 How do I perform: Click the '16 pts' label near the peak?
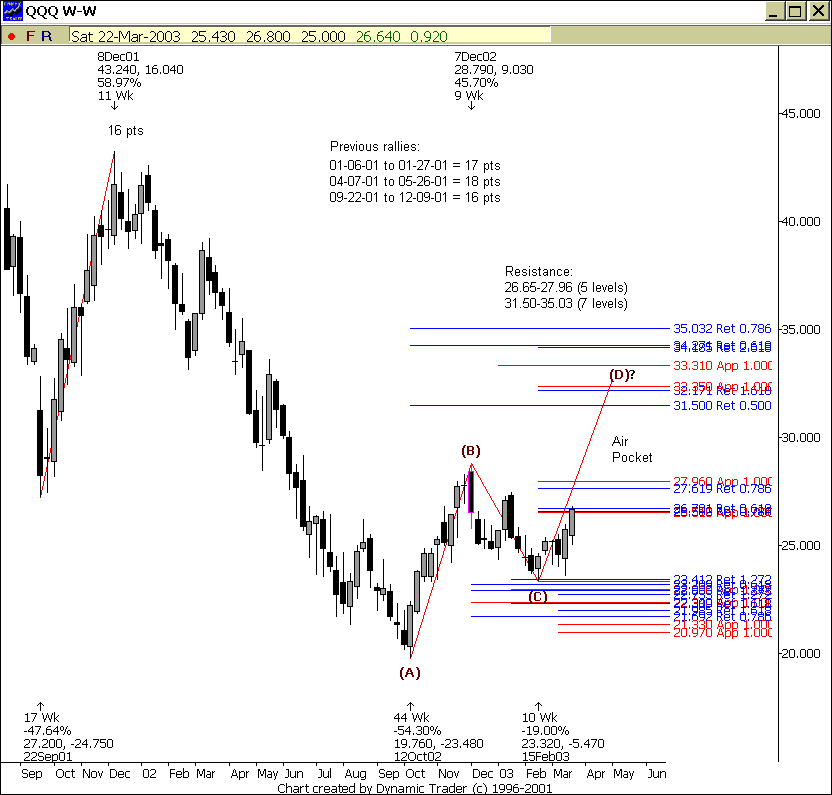(126, 131)
